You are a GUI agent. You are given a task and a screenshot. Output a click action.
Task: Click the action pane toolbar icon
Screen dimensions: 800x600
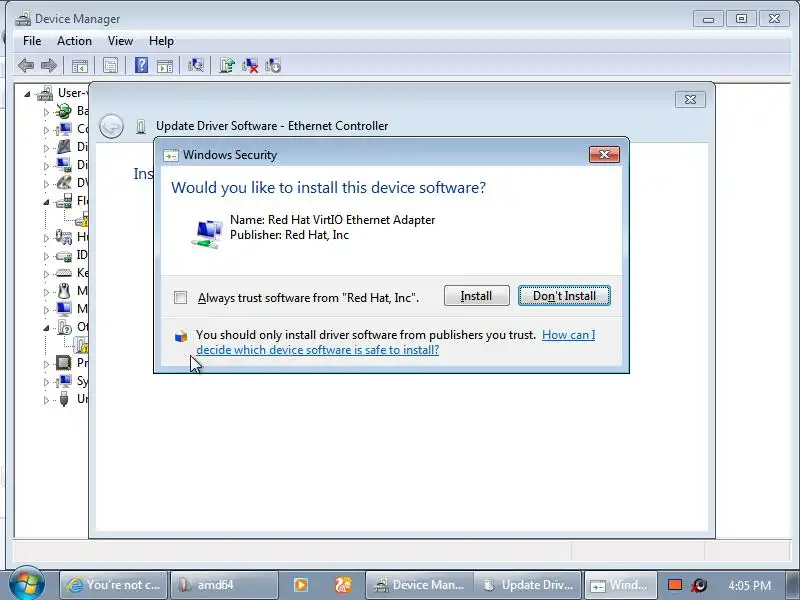(x=165, y=66)
